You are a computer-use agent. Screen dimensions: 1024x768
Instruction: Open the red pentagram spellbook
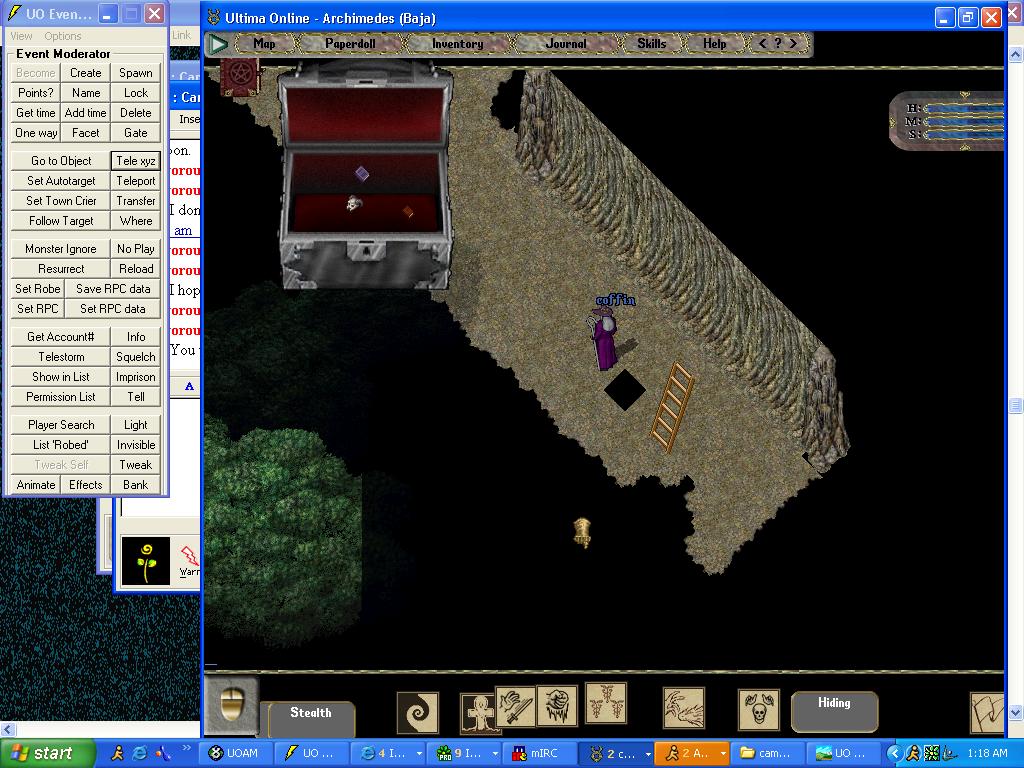click(239, 76)
